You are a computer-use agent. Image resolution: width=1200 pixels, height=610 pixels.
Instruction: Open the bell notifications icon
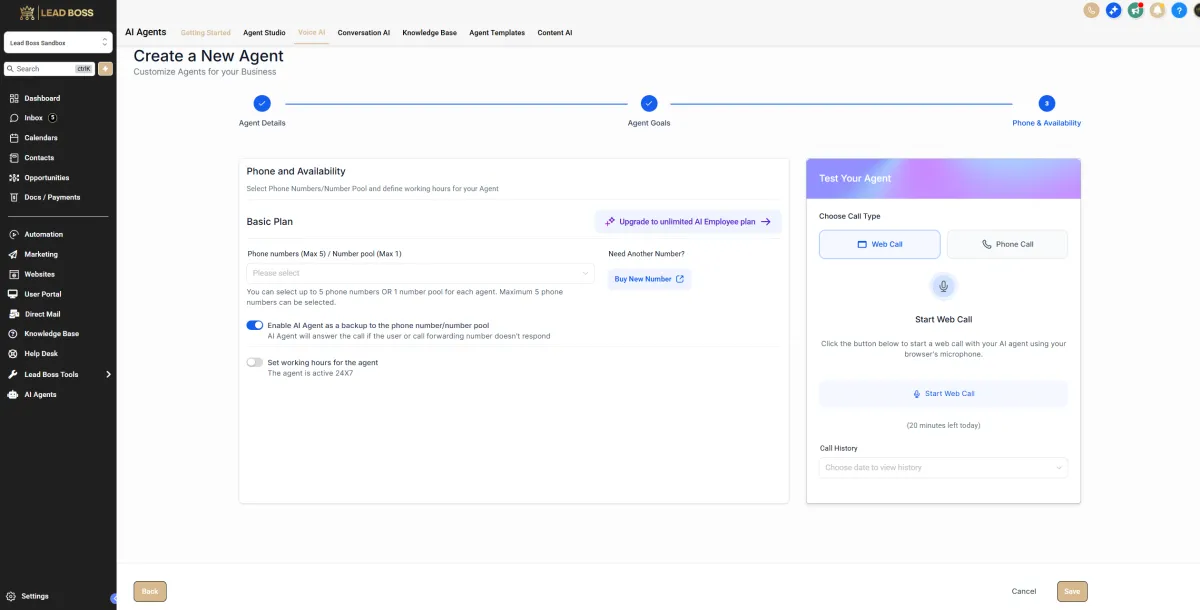[x=1157, y=10]
